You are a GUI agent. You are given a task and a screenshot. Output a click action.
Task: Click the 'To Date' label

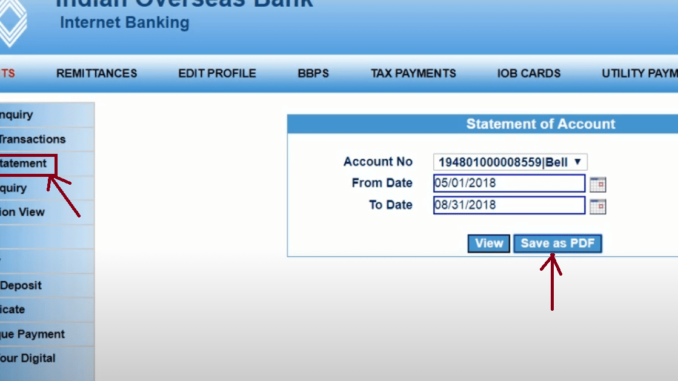(390, 205)
